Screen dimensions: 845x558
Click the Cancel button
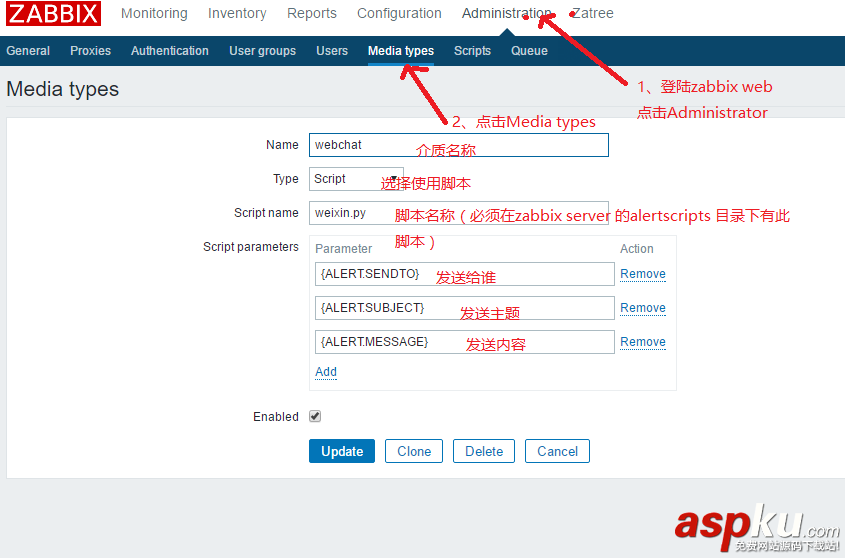pos(557,451)
